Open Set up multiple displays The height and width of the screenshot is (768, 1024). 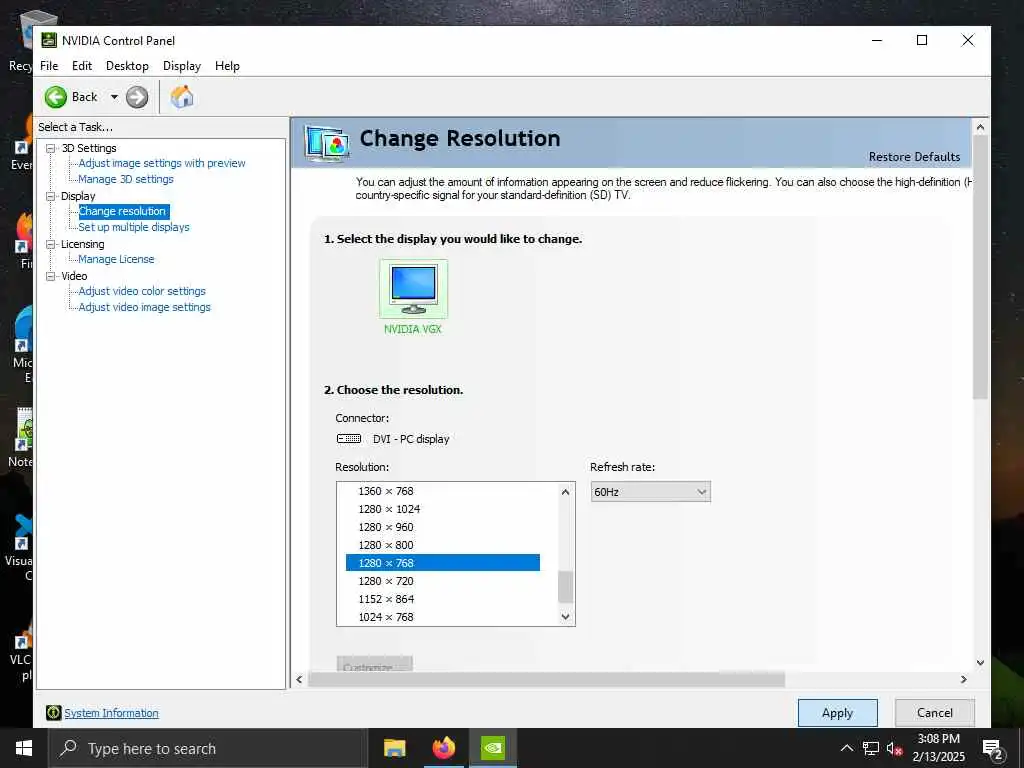pos(134,227)
